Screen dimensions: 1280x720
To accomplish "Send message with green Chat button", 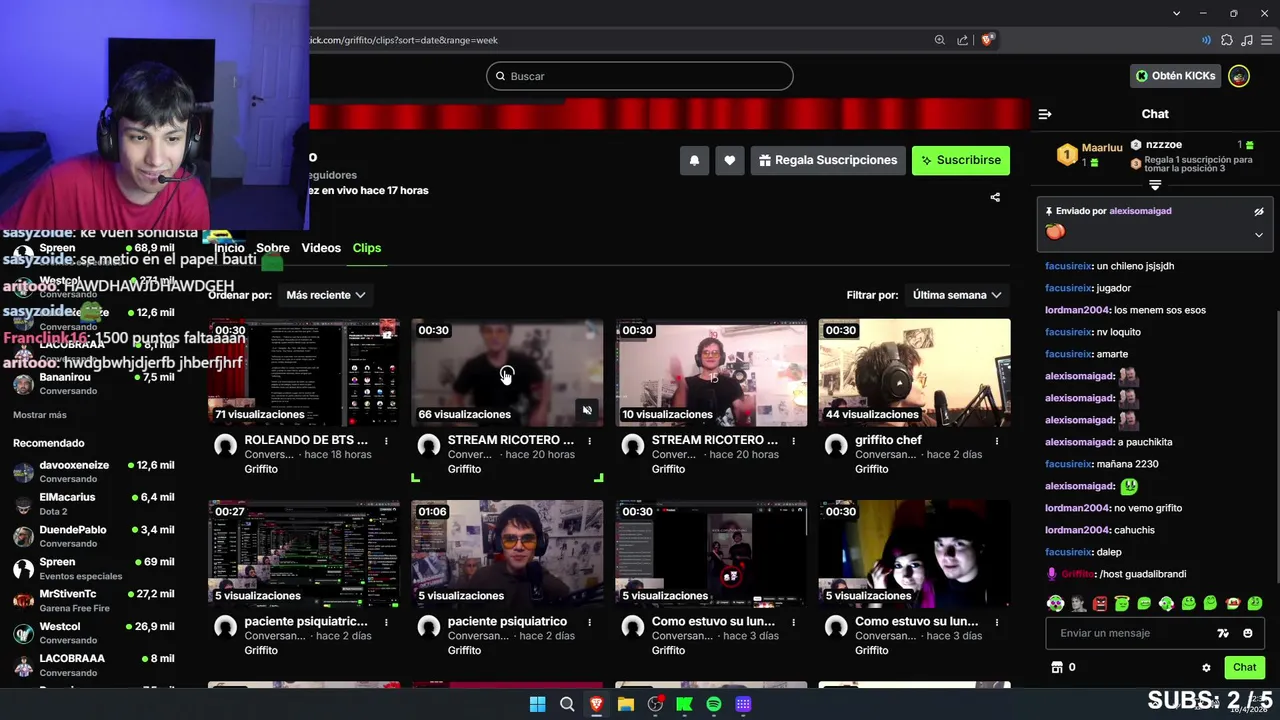I will coord(1244,667).
